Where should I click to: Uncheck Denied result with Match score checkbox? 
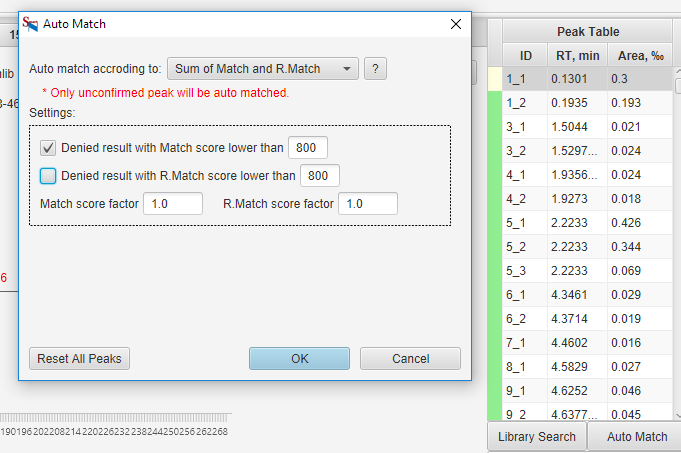48,148
